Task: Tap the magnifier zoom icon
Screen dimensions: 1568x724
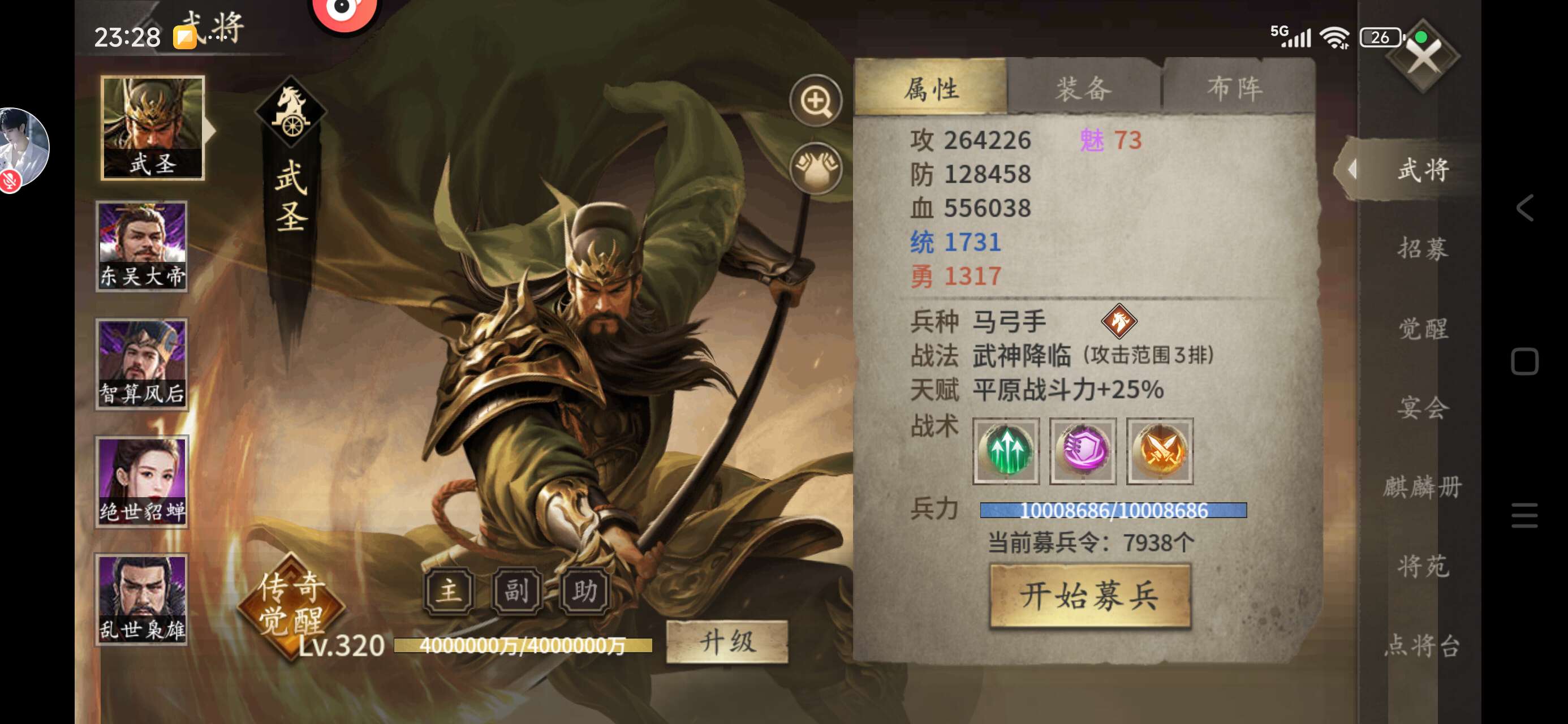Action: coord(816,101)
